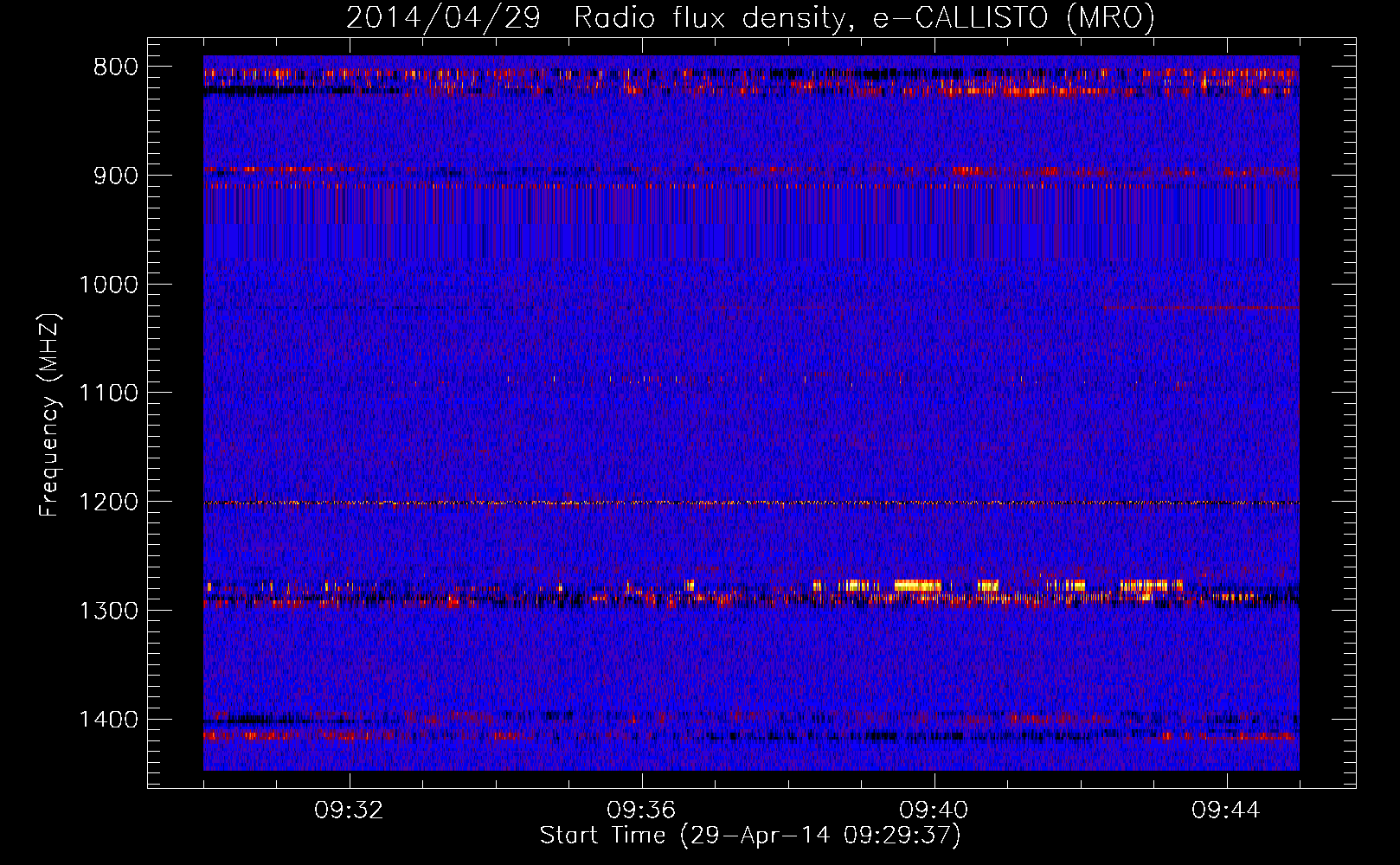This screenshot has width=1400, height=865.
Task: Click the bright yellow burst near 1280 MHz at 09:40
Action: pos(917,586)
